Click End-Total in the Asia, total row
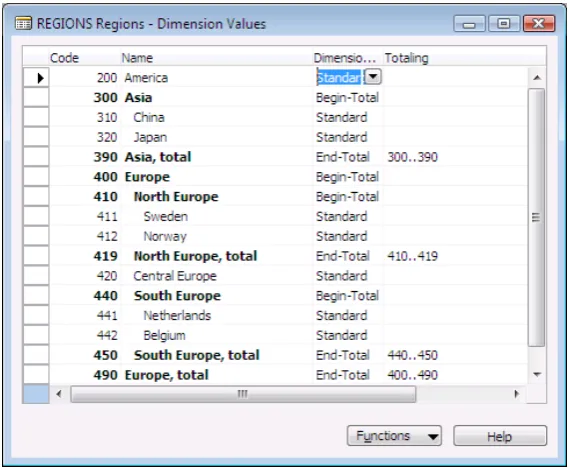569x470 pixels. [x=343, y=157]
